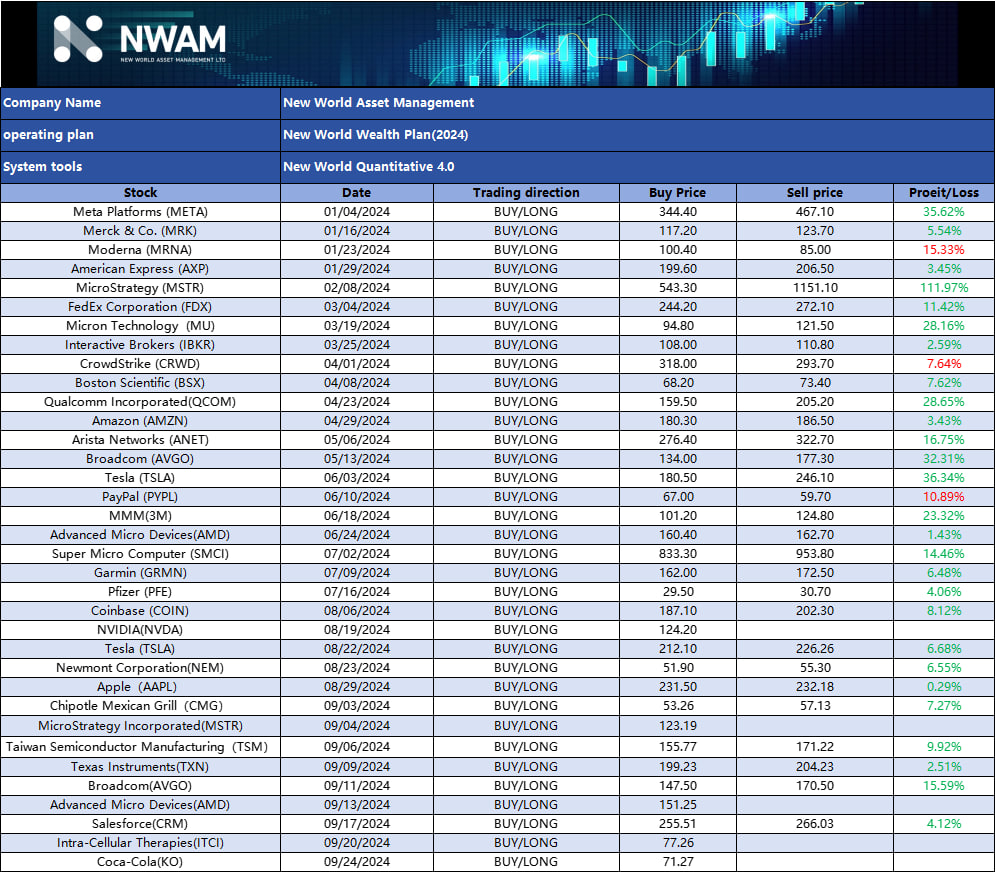This screenshot has width=995, height=872.
Task: Select the 'Coinbase (COIN)' cell
Action: pyautogui.click(x=140, y=611)
